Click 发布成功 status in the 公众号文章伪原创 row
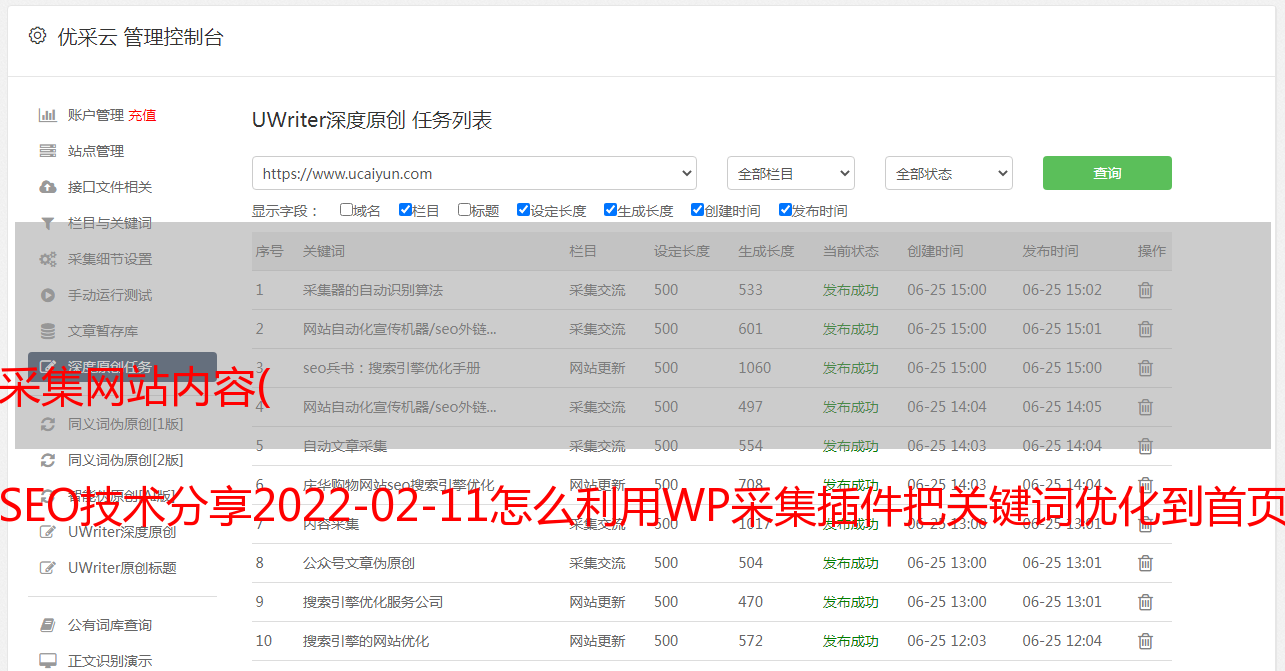Viewport: 1285px width, 671px height. [x=851, y=563]
